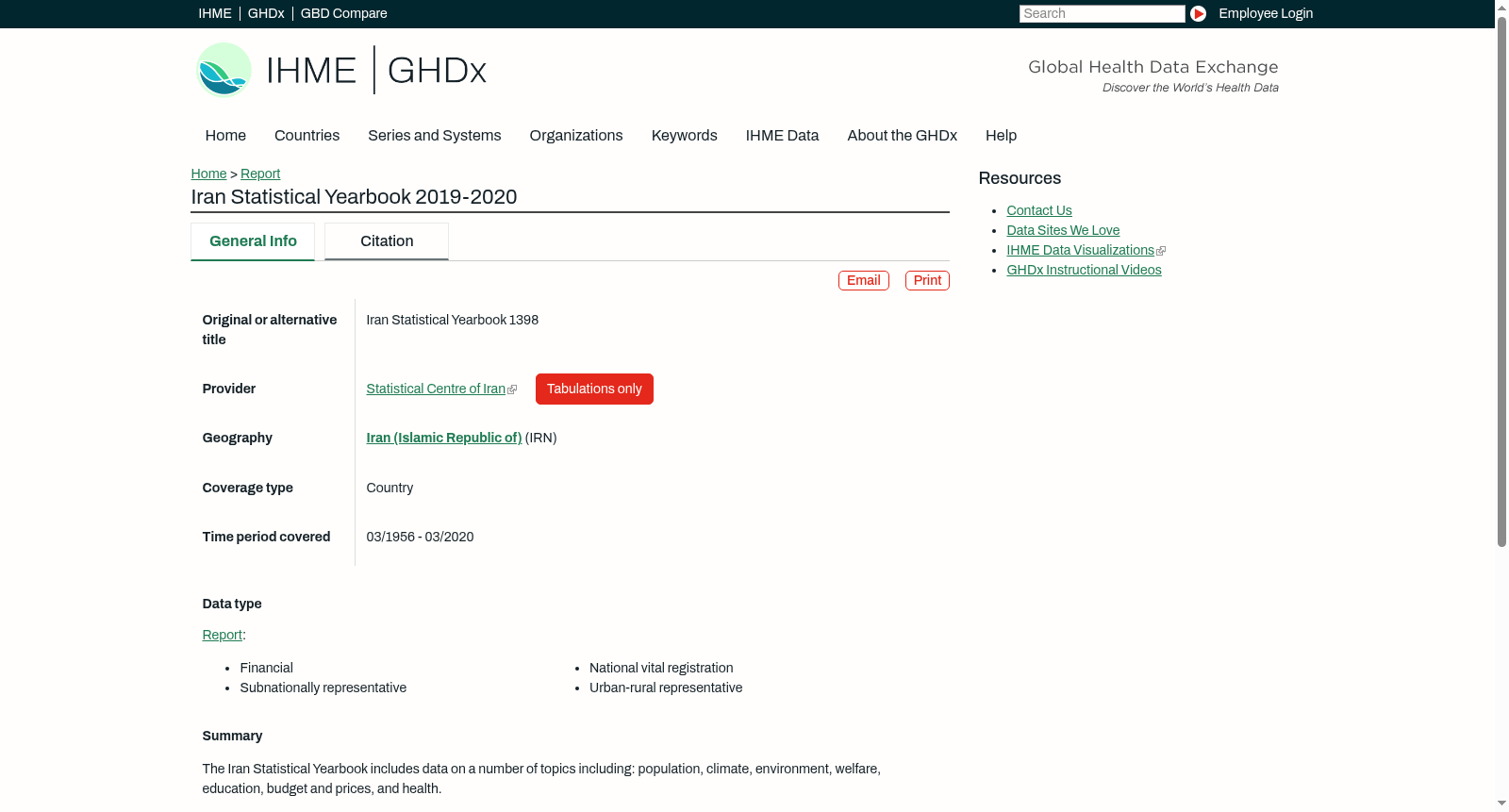Viewport: 1509px width, 812px height.
Task: Open GHDx link in top bar
Action: pyautogui.click(x=266, y=13)
